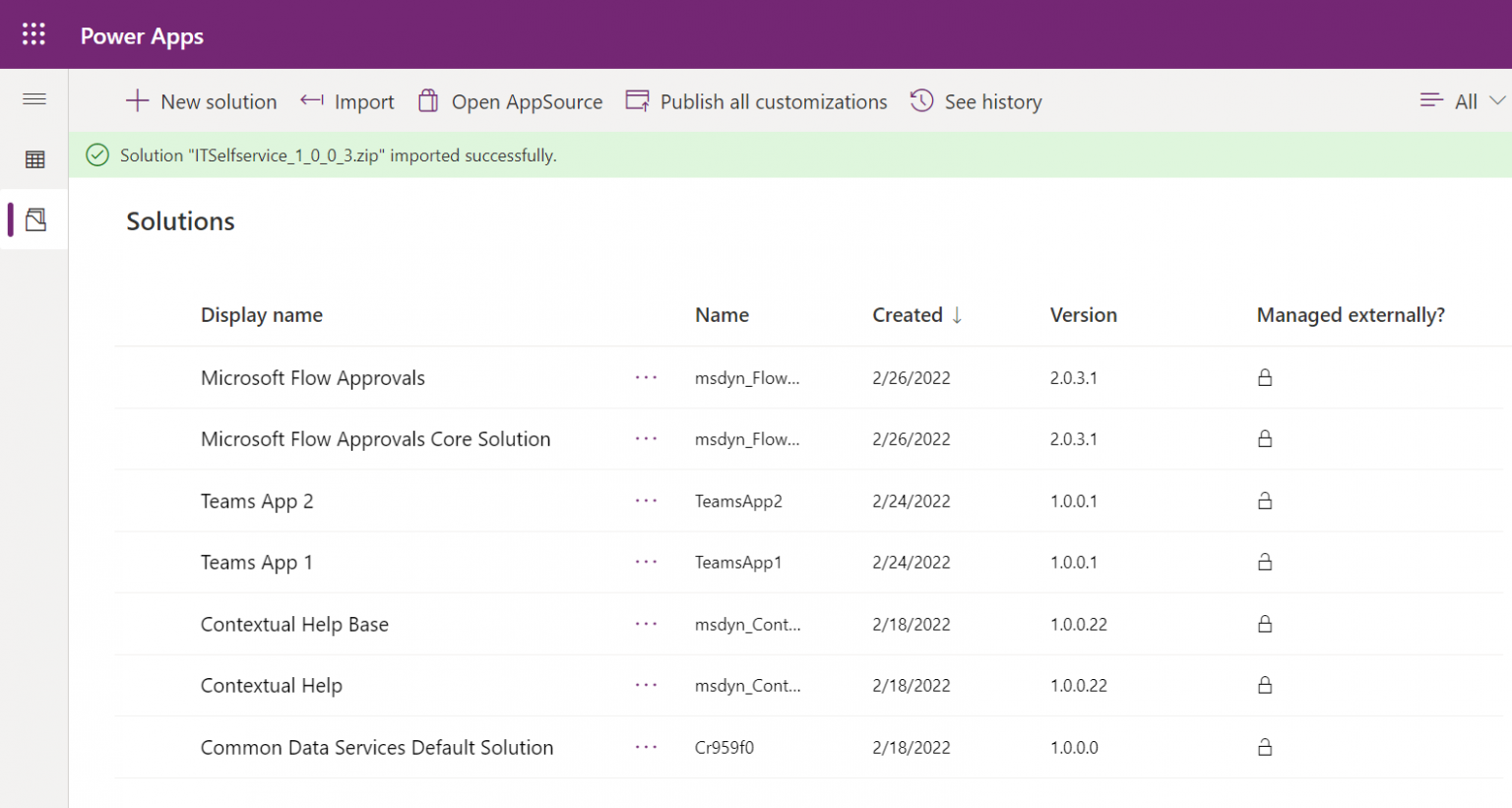Image resolution: width=1512 pixels, height=808 pixels.
Task: Open the All filter dropdown chevron
Action: click(x=1498, y=100)
